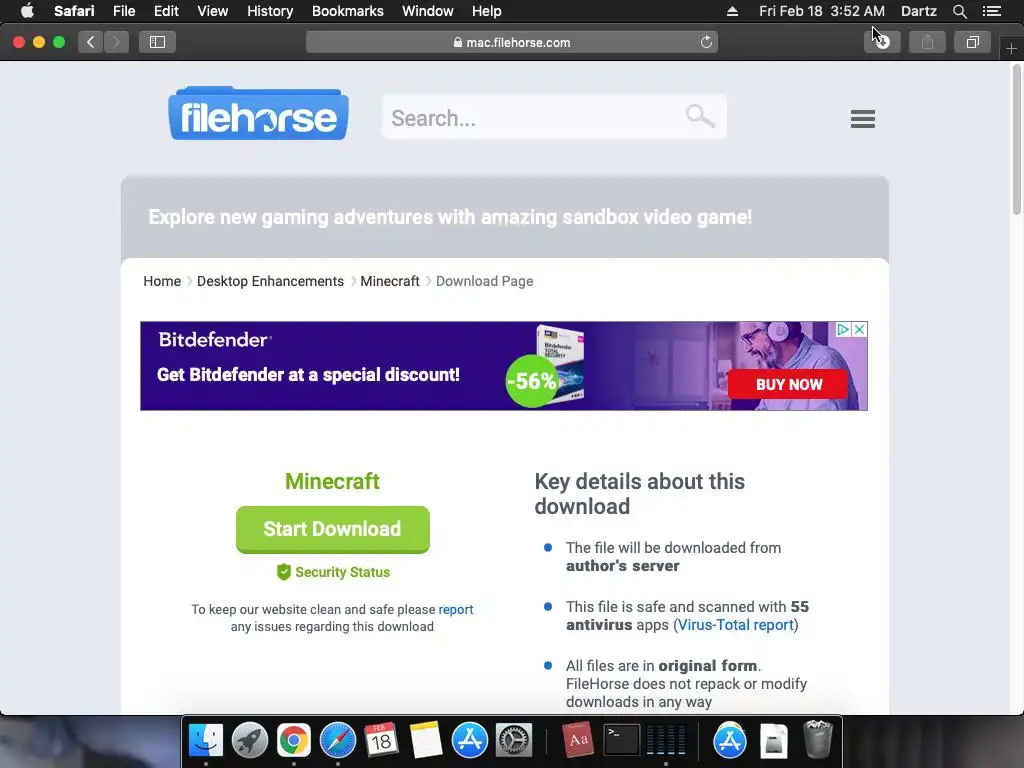Go back with Safari's back arrow
This screenshot has width=1024, height=768.
point(91,42)
